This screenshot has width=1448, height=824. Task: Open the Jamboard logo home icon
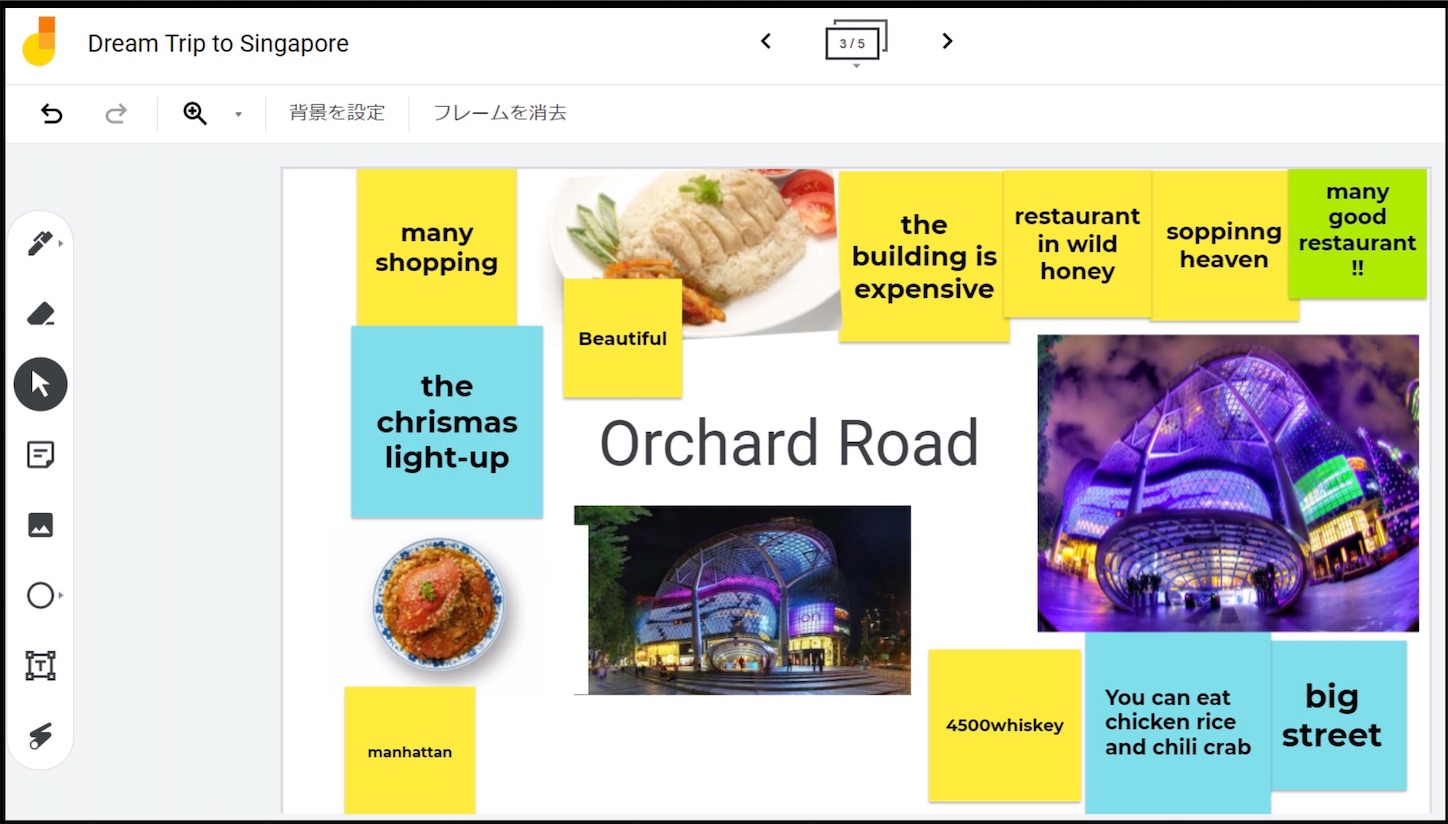[39, 42]
